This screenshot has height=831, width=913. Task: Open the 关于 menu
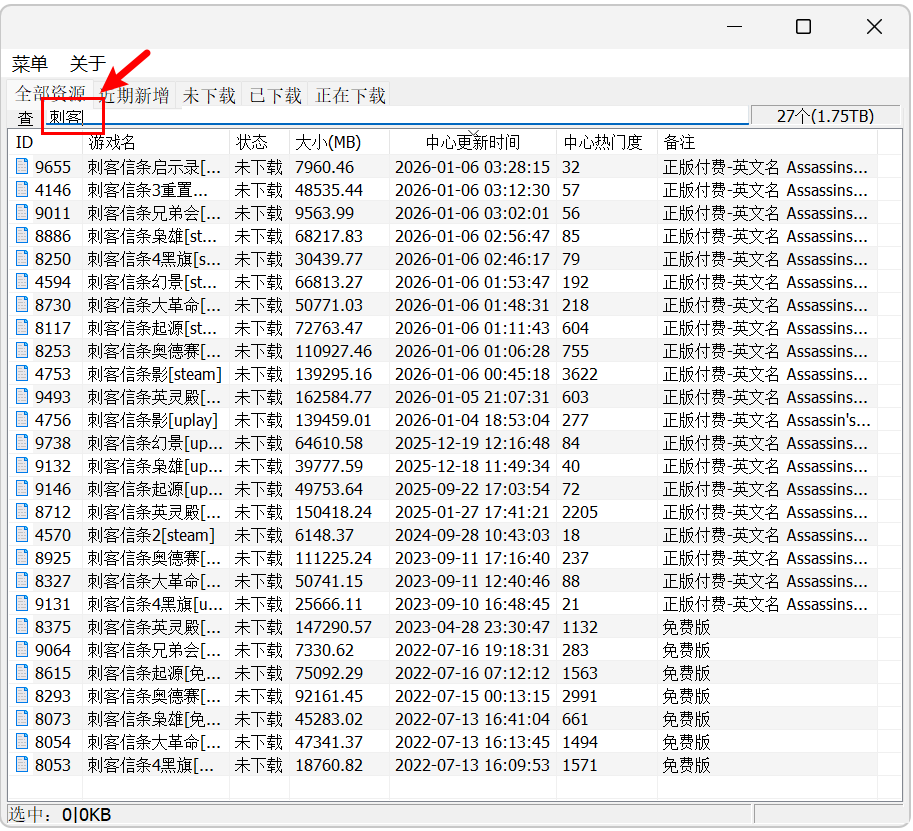pyautogui.click(x=88, y=63)
